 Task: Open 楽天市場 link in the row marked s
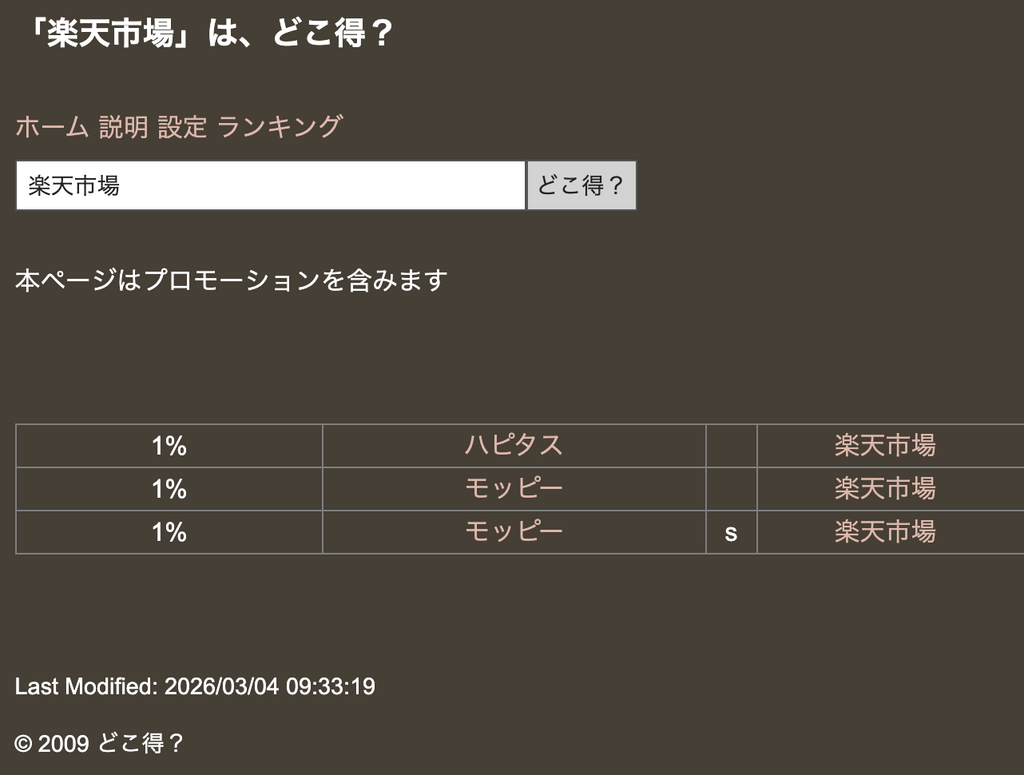point(885,532)
